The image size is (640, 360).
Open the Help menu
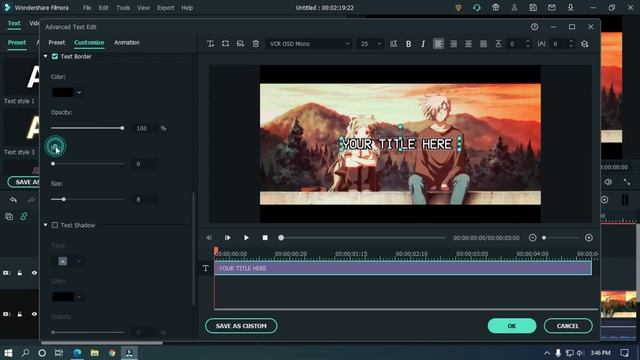(187, 8)
